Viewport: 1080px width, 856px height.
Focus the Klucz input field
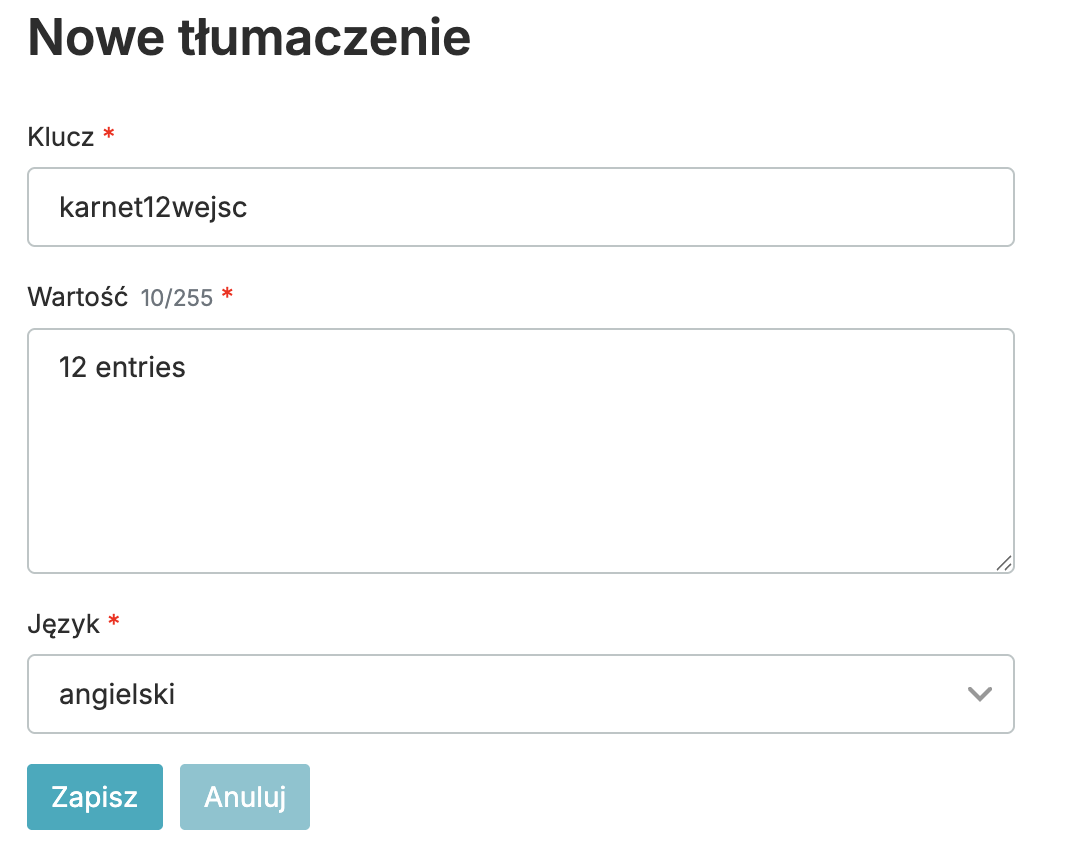pos(520,207)
